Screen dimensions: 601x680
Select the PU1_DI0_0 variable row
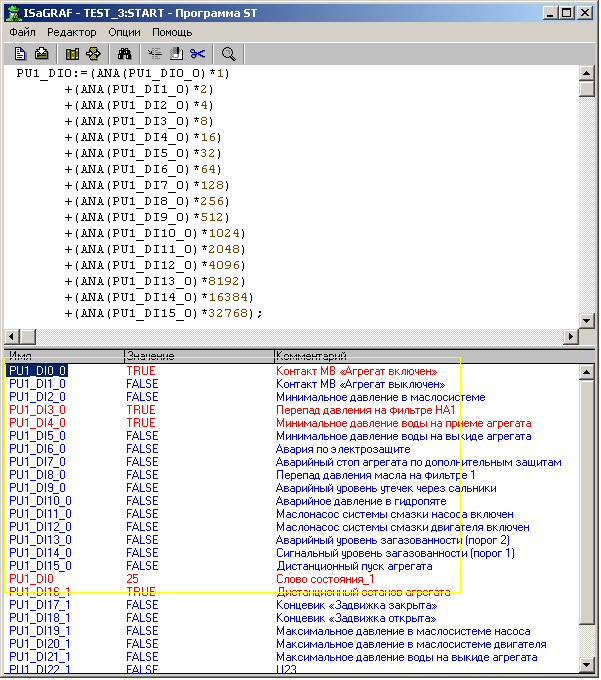pos(38,371)
